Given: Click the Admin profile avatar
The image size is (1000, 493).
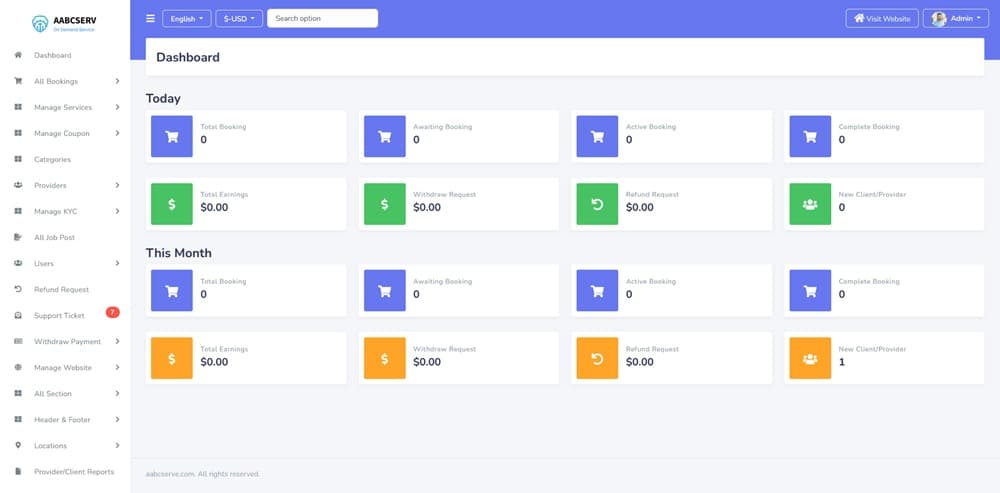Looking at the screenshot, I should pyautogui.click(x=938, y=18).
